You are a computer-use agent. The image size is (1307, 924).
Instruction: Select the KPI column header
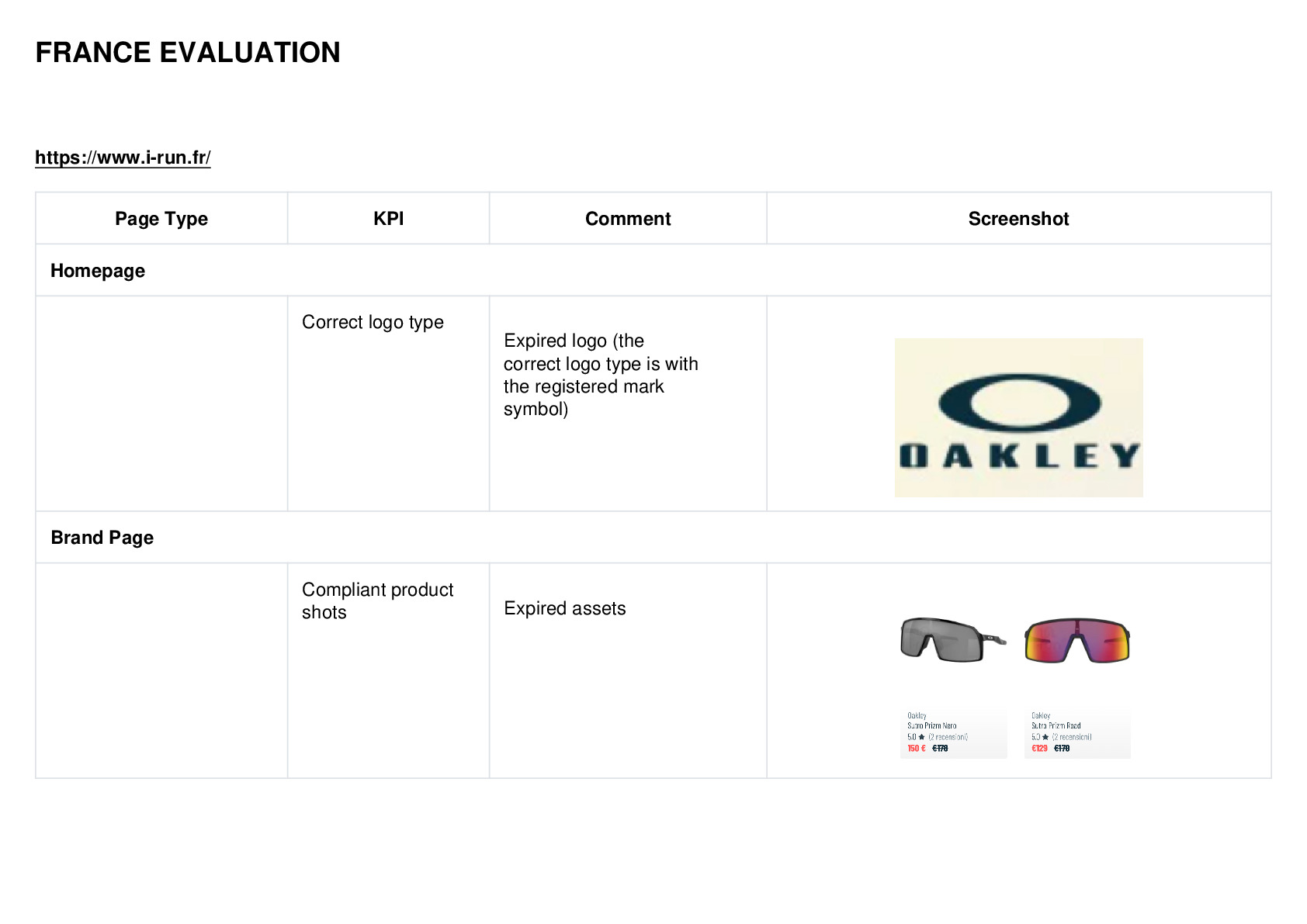click(388, 219)
